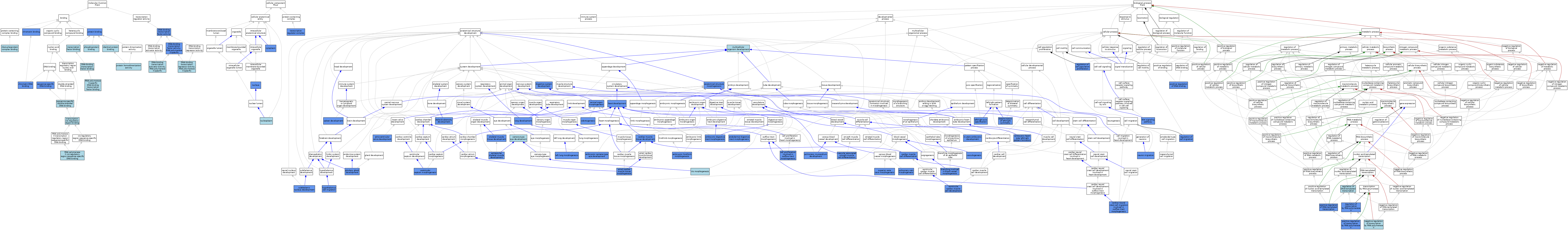The width and height of the screenshot is (1568, 230).
Task: Select the 'head development' node
Action: (x=343, y=67)
